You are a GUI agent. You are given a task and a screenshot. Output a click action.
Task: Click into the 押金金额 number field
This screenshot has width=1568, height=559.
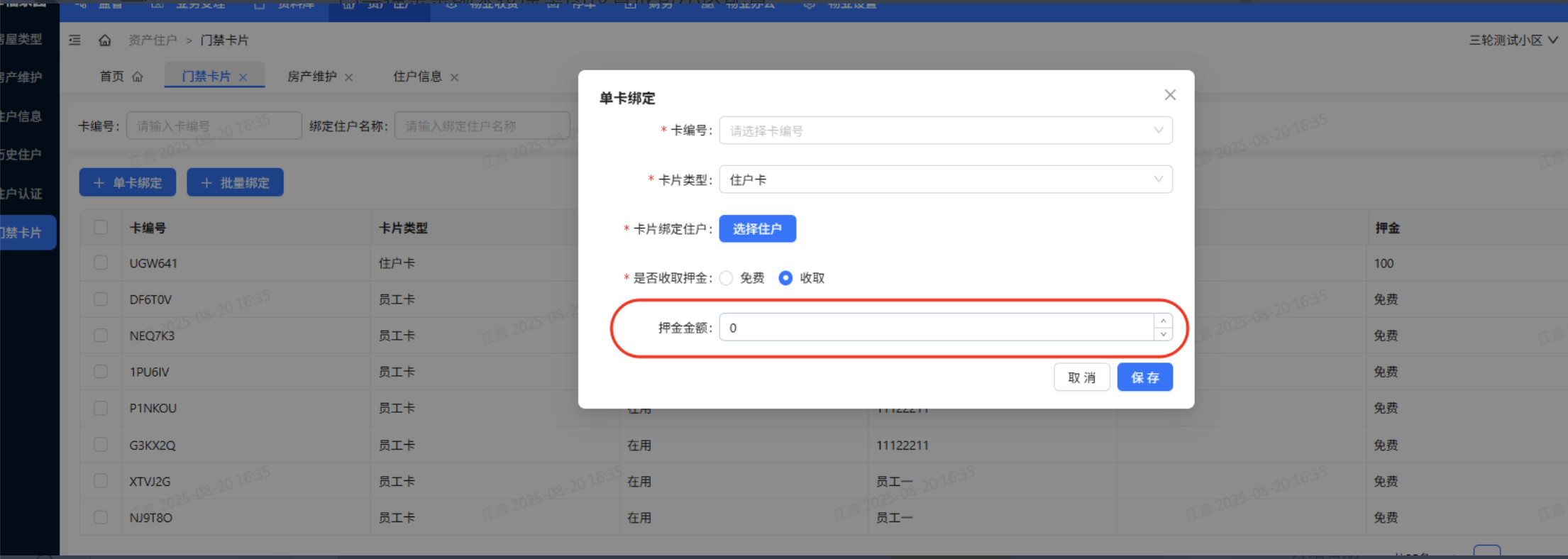pyautogui.click(x=937, y=328)
